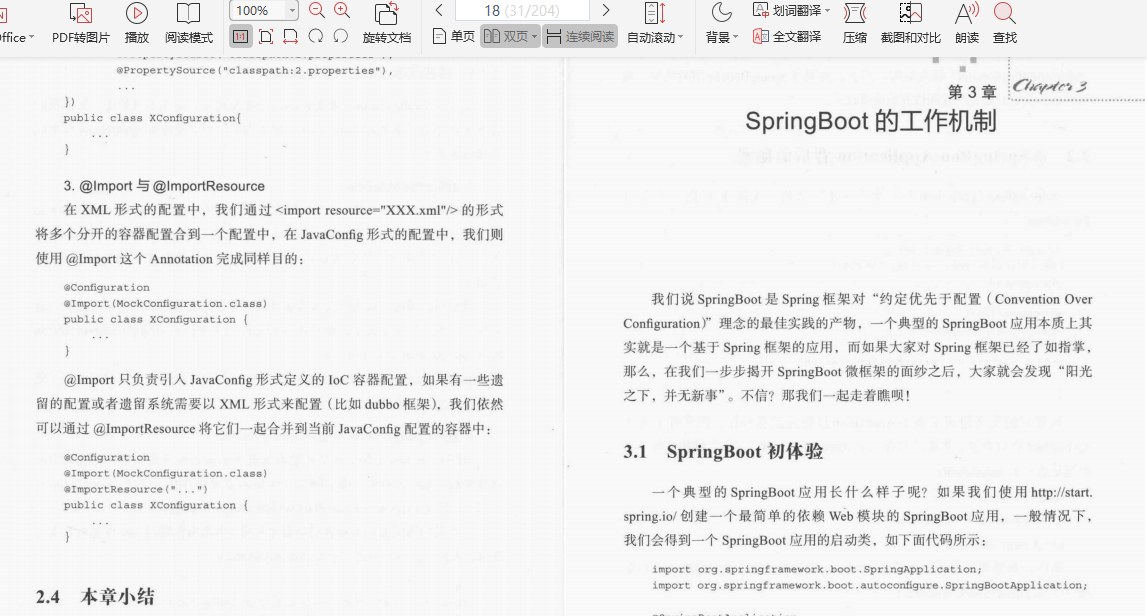Click the 旋转文档 rotate document icon

(386, 13)
